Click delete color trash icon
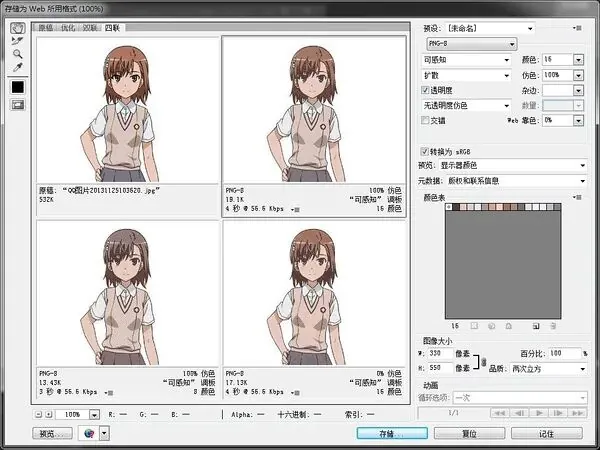600x450 pixels. (x=553, y=326)
